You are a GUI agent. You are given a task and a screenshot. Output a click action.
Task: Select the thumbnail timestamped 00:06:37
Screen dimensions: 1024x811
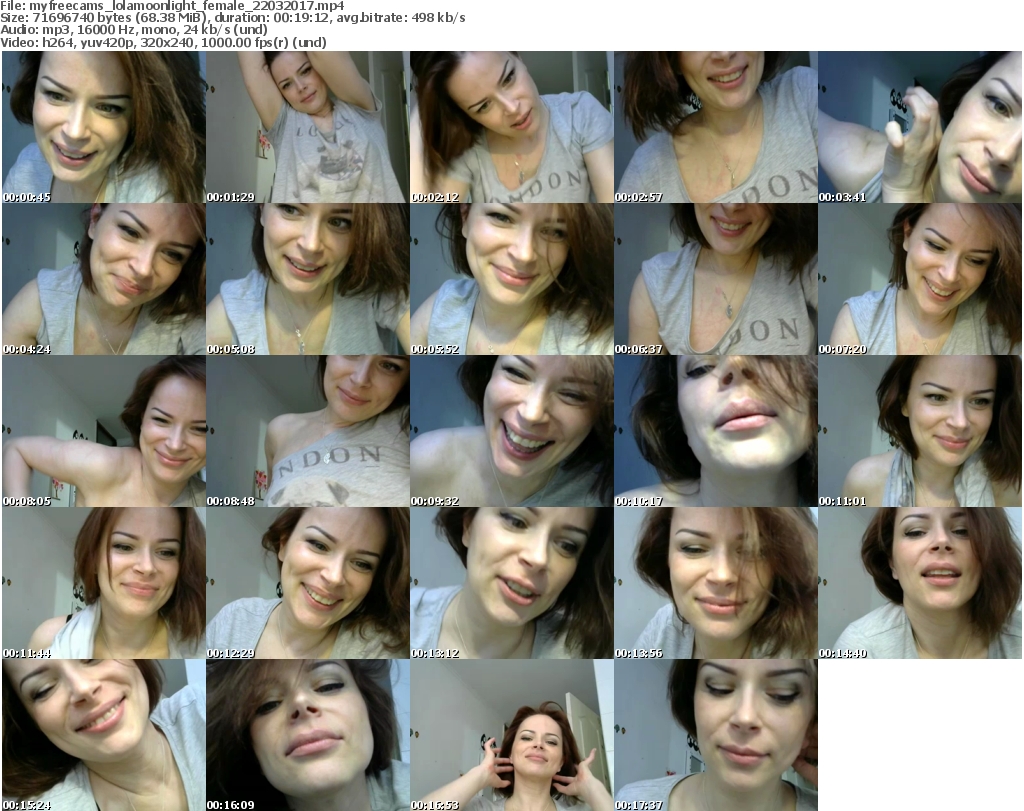tap(715, 279)
